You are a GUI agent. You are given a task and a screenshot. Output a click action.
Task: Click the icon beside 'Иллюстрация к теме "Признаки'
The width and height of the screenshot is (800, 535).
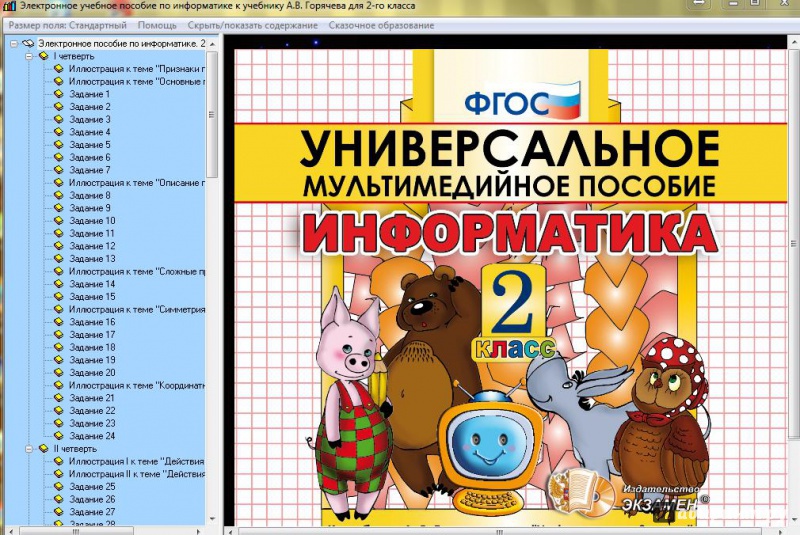pos(59,68)
